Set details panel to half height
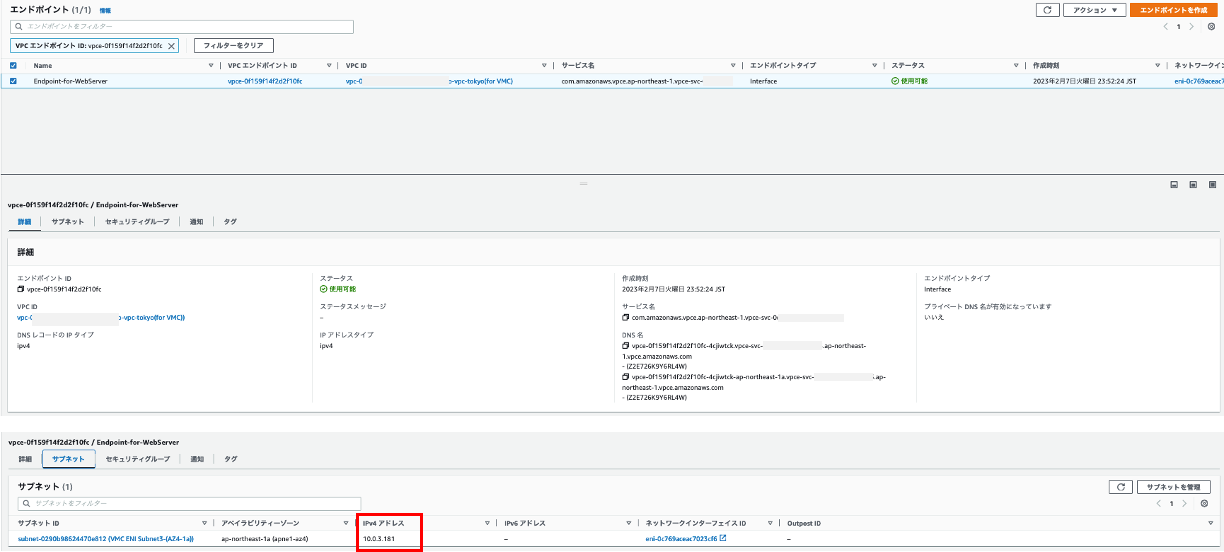Viewport: 1224px width, 552px height. pos(1194,185)
